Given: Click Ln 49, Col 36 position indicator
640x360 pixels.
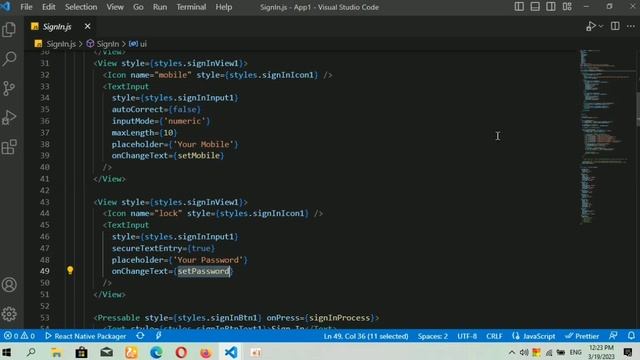Looking at the screenshot, I should point(366,336).
